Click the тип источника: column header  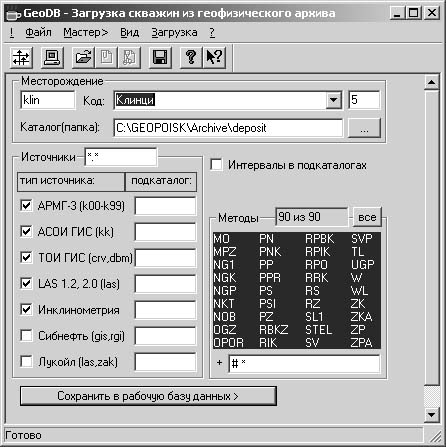tap(71, 181)
